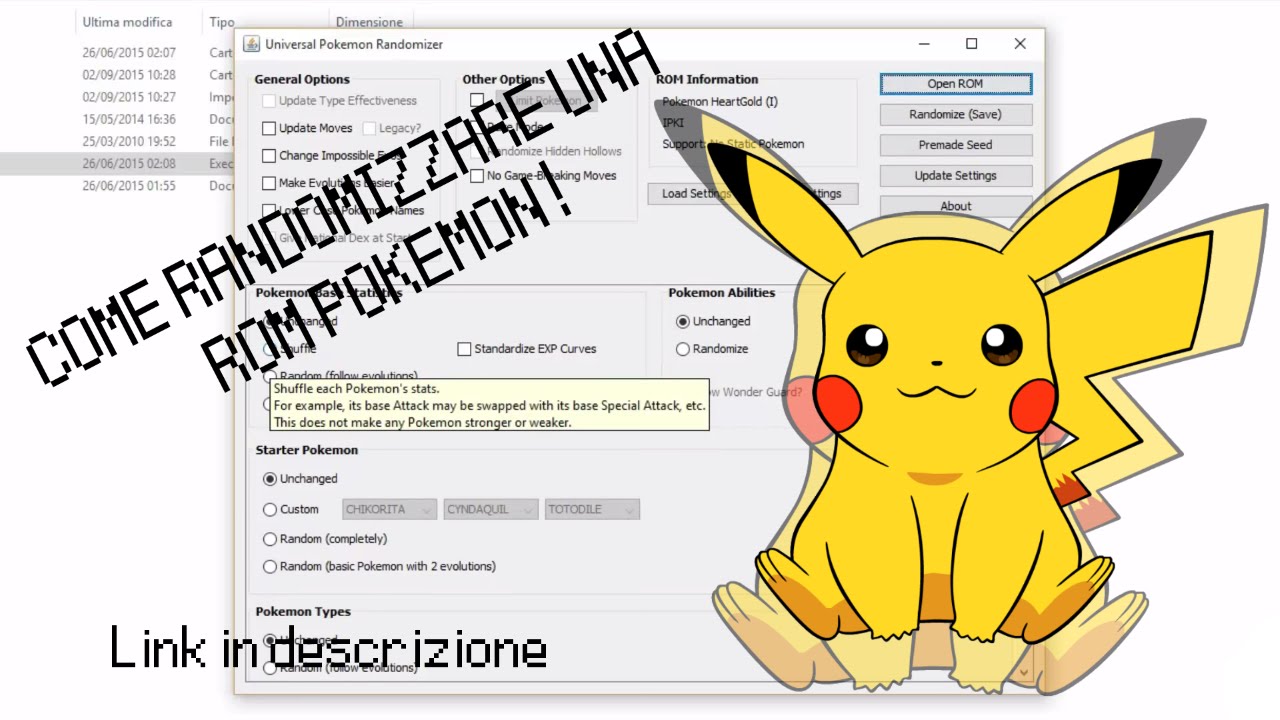Viewport: 1280px width, 720px height.
Task: Check the Change Impossible Evos option
Action: click(x=269, y=156)
